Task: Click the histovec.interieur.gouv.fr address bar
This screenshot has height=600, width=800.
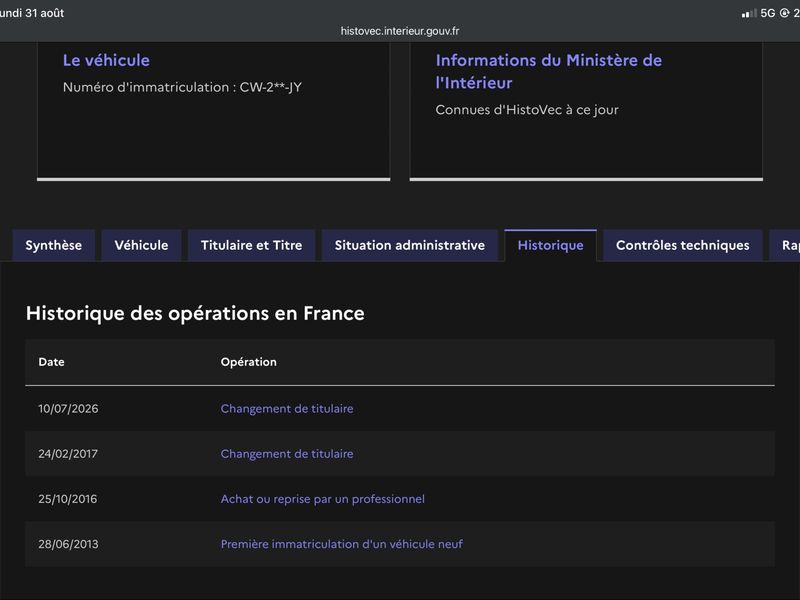Action: [x=400, y=31]
